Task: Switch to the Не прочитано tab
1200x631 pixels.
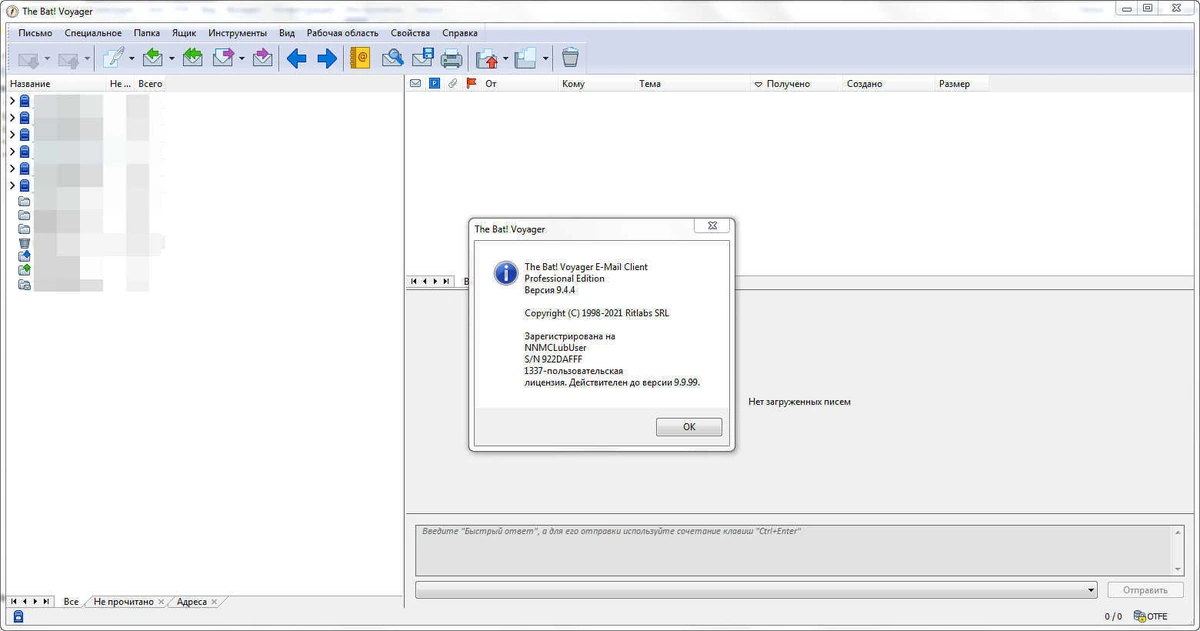Action: [124, 602]
